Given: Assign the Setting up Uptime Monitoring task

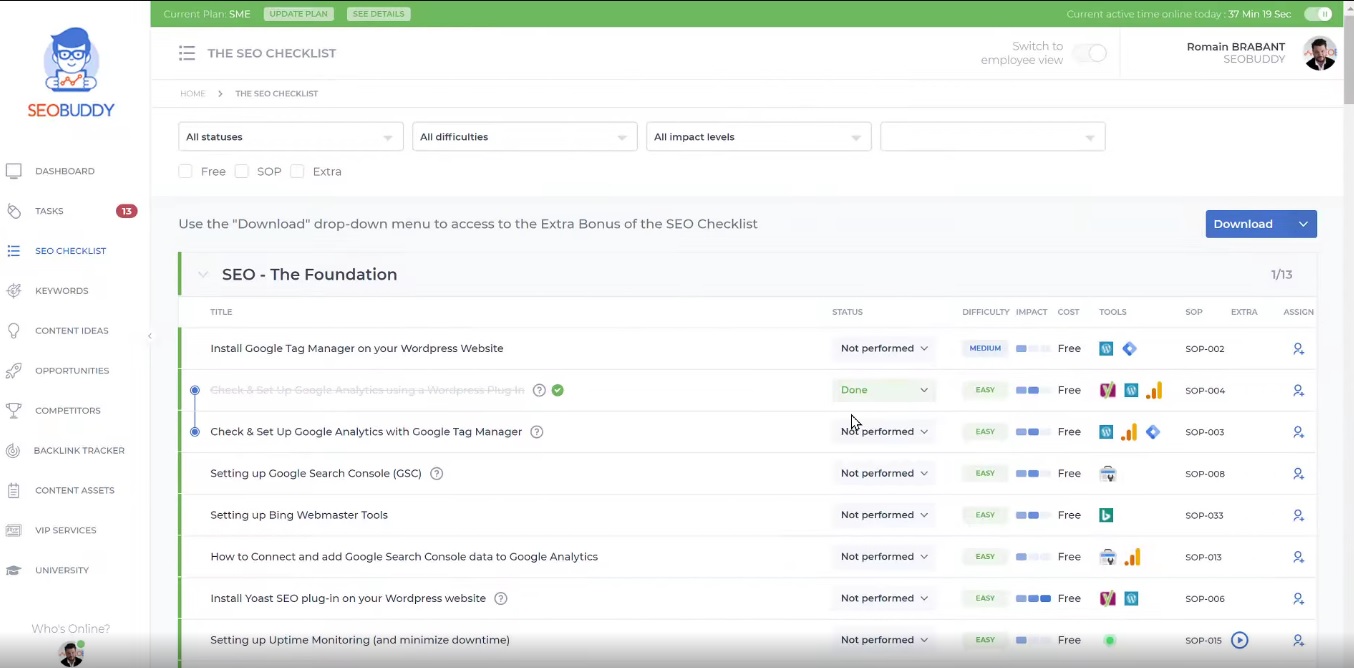Looking at the screenshot, I should (1298, 640).
